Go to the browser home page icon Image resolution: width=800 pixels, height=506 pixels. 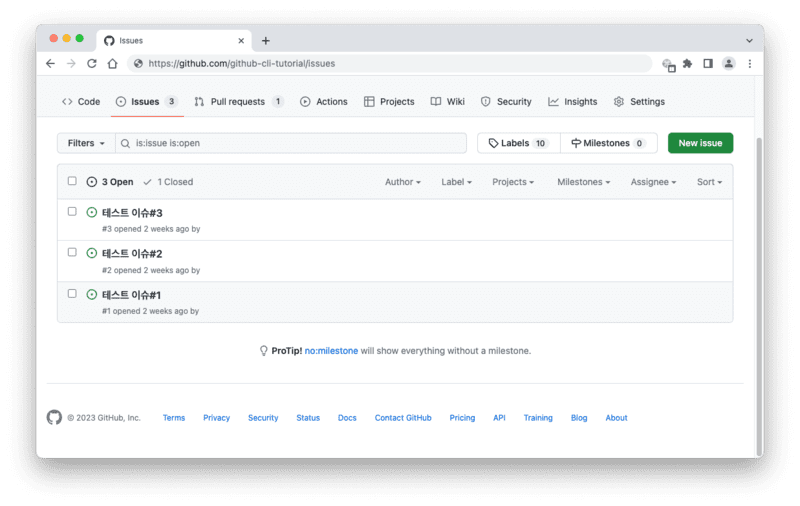tap(113, 63)
